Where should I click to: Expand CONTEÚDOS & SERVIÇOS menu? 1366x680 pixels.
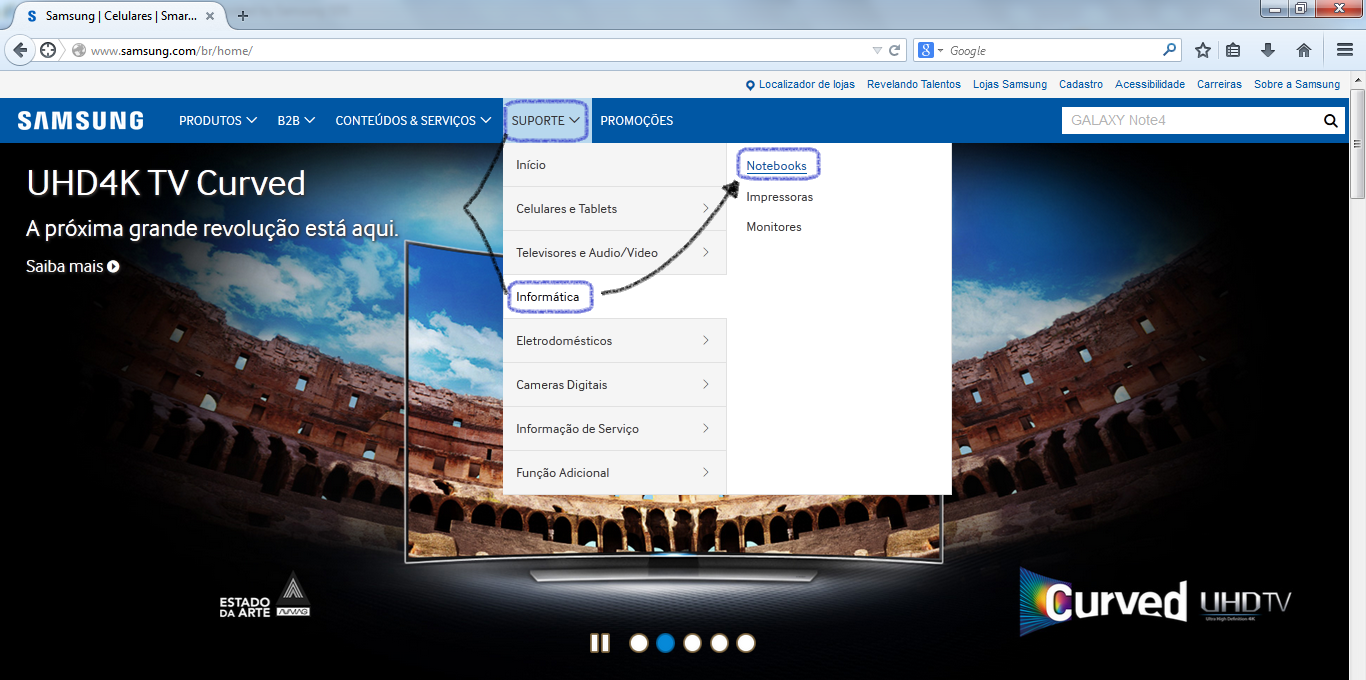coord(413,120)
